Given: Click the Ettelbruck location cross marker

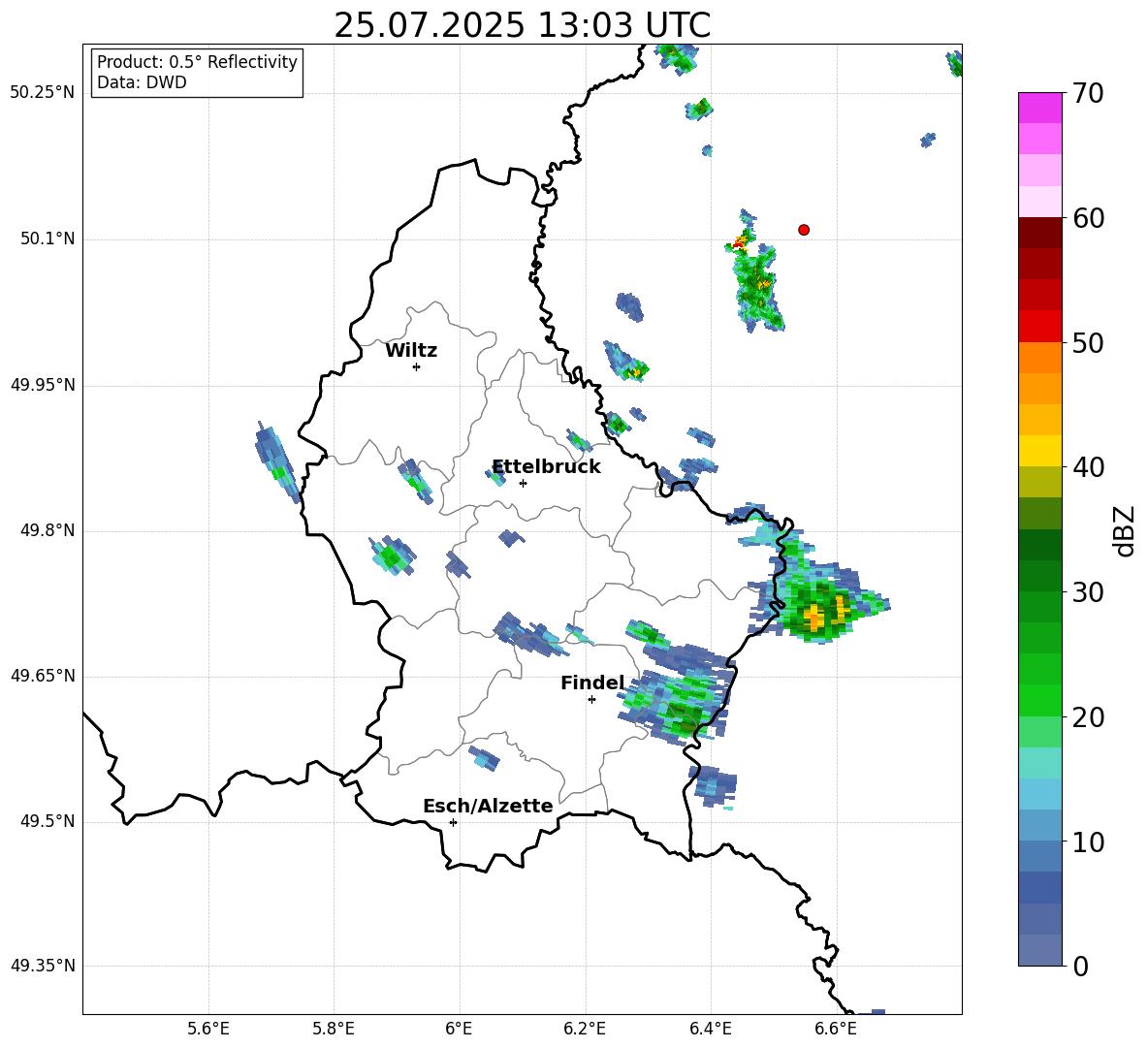Looking at the screenshot, I should coord(523,483).
